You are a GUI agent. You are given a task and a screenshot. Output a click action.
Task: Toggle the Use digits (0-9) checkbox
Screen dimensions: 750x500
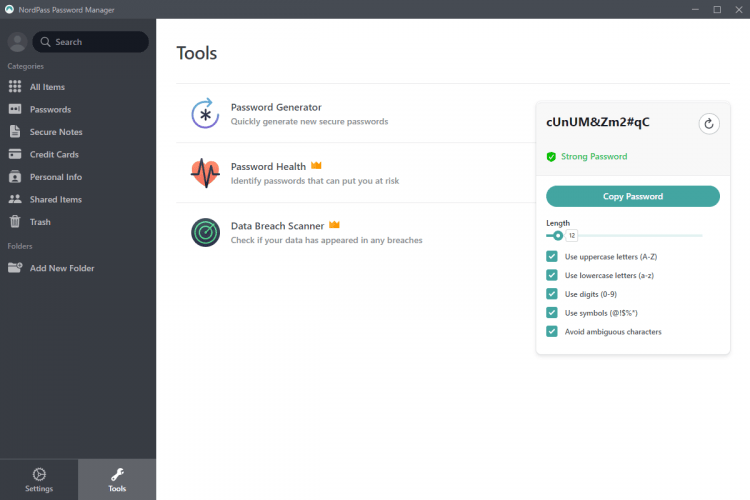[x=551, y=294]
